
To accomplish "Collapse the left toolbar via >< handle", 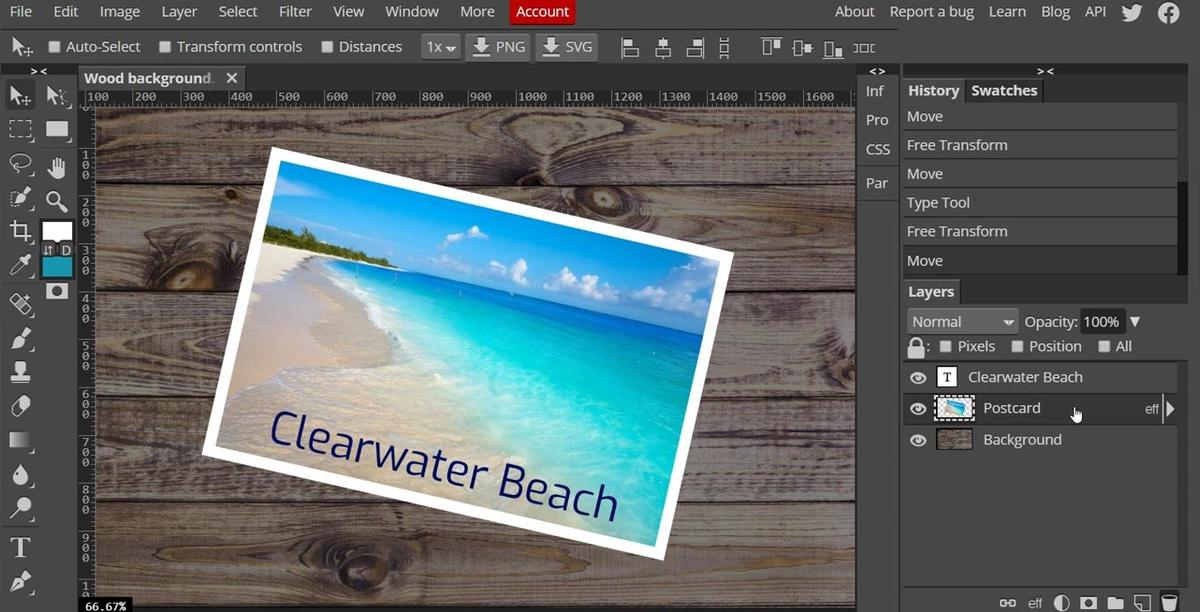I will pos(39,71).
